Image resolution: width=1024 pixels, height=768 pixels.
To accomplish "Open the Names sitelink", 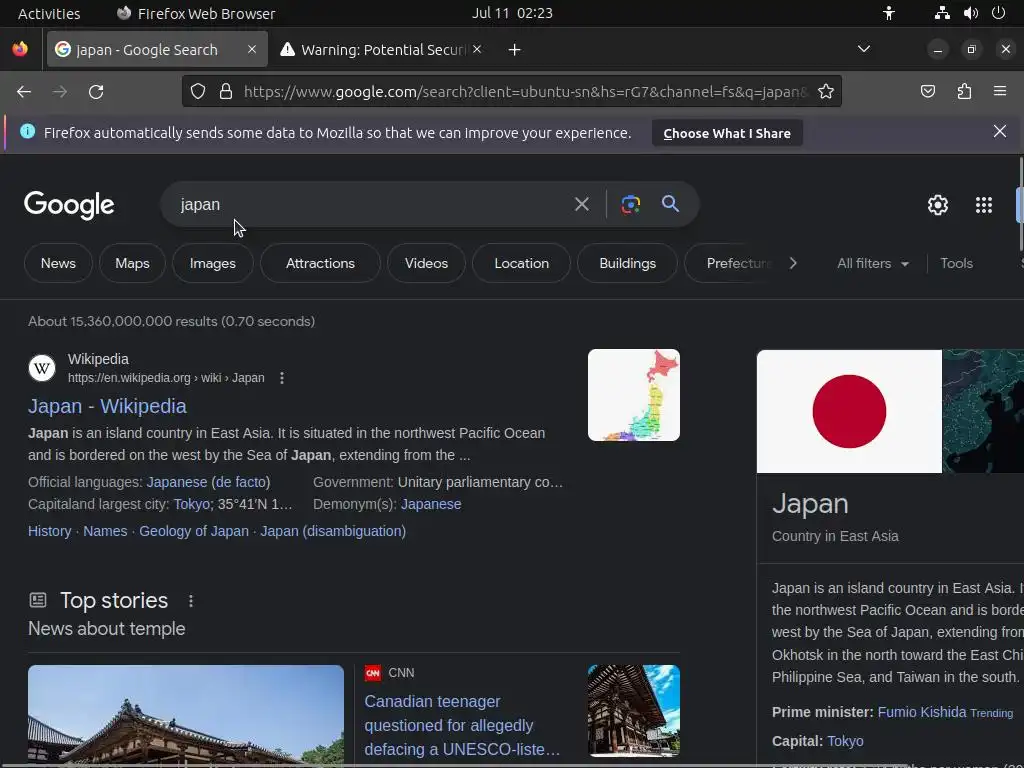I will tap(105, 531).
